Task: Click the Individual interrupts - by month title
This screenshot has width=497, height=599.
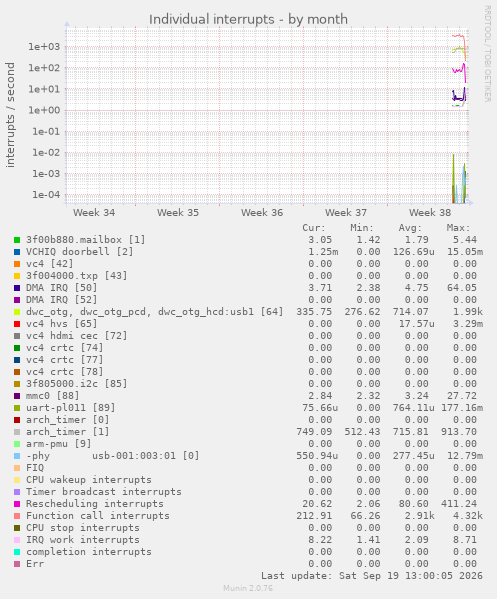Action: (248, 19)
